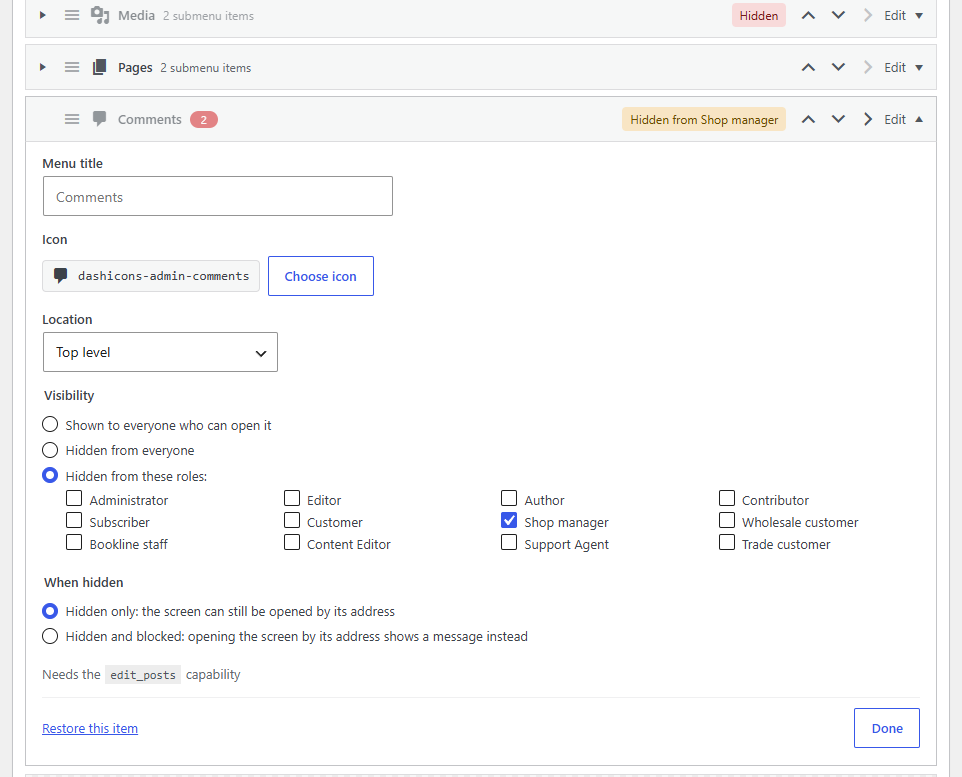Click the Hidden from Shop manager badge
Viewport: 962px width, 777px height.
(x=704, y=120)
